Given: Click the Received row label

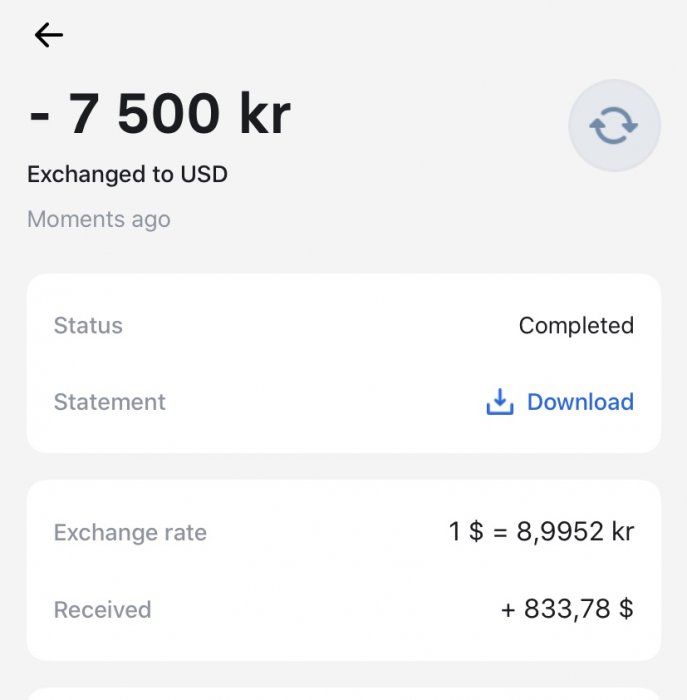Looking at the screenshot, I should (102, 610).
